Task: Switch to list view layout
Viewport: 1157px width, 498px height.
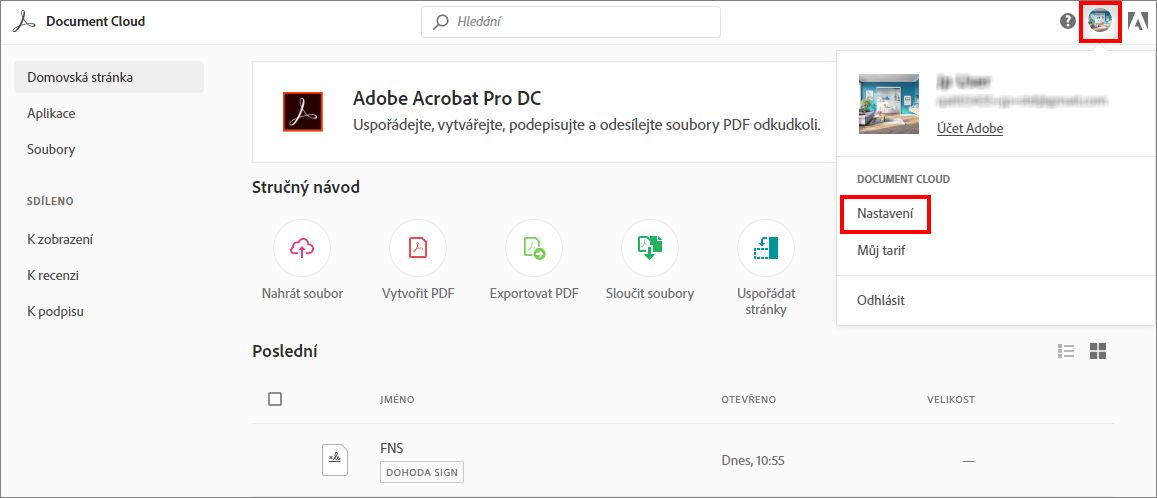Action: point(1066,351)
